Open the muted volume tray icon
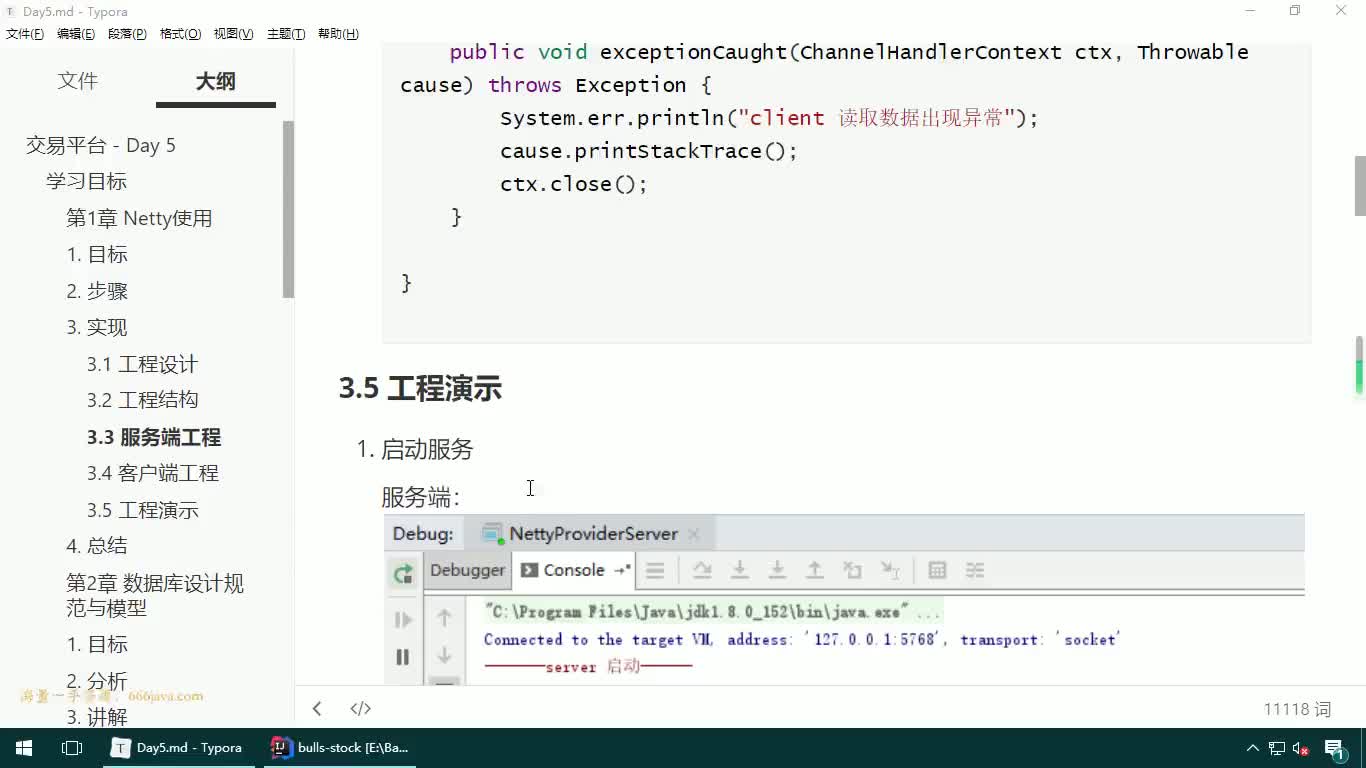The height and width of the screenshot is (768, 1366). [x=1302, y=748]
